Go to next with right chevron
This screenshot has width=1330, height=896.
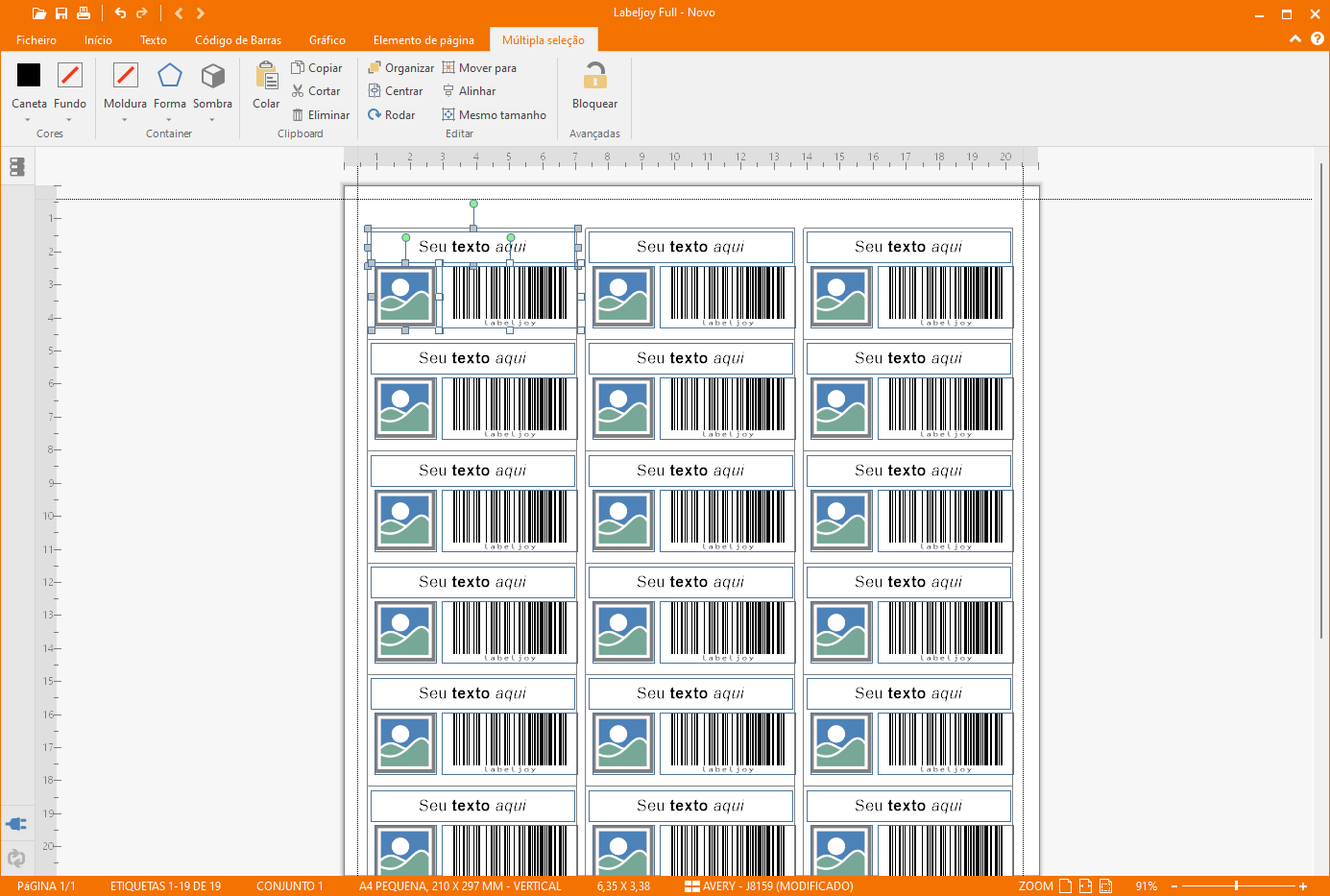coord(200,13)
